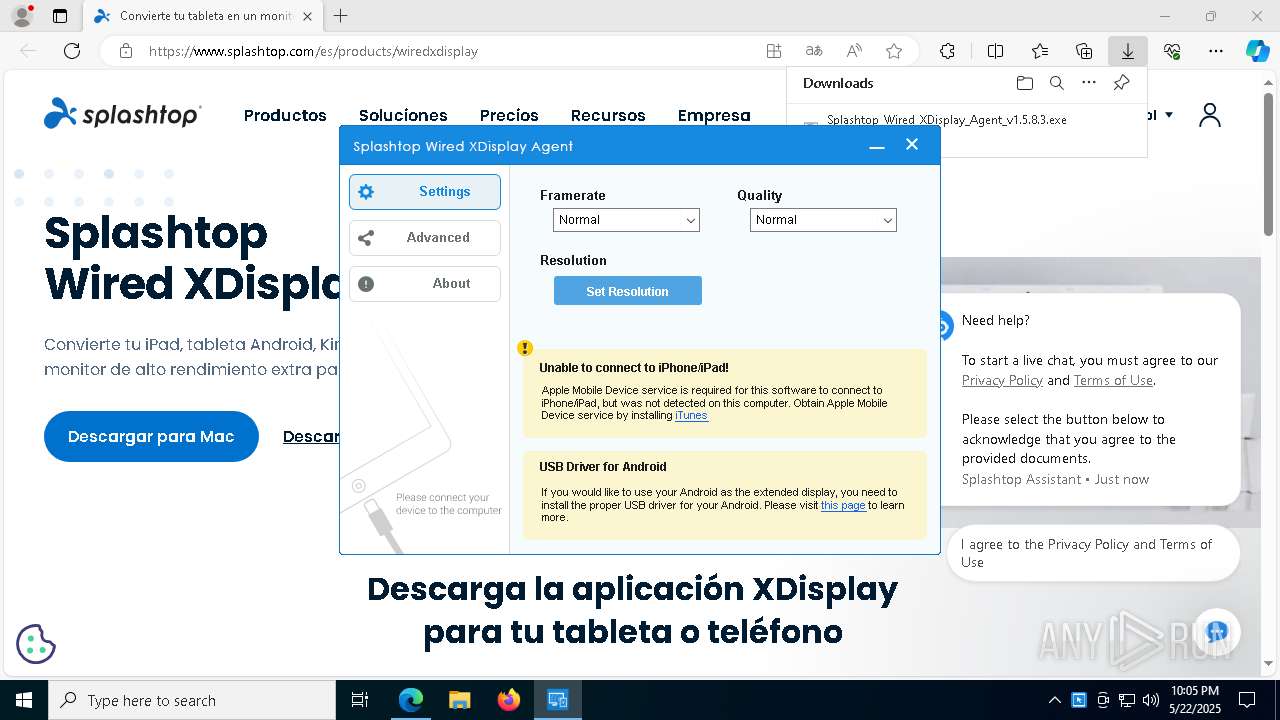Click the taskbar search box
The image size is (1280, 720).
click(192, 700)
